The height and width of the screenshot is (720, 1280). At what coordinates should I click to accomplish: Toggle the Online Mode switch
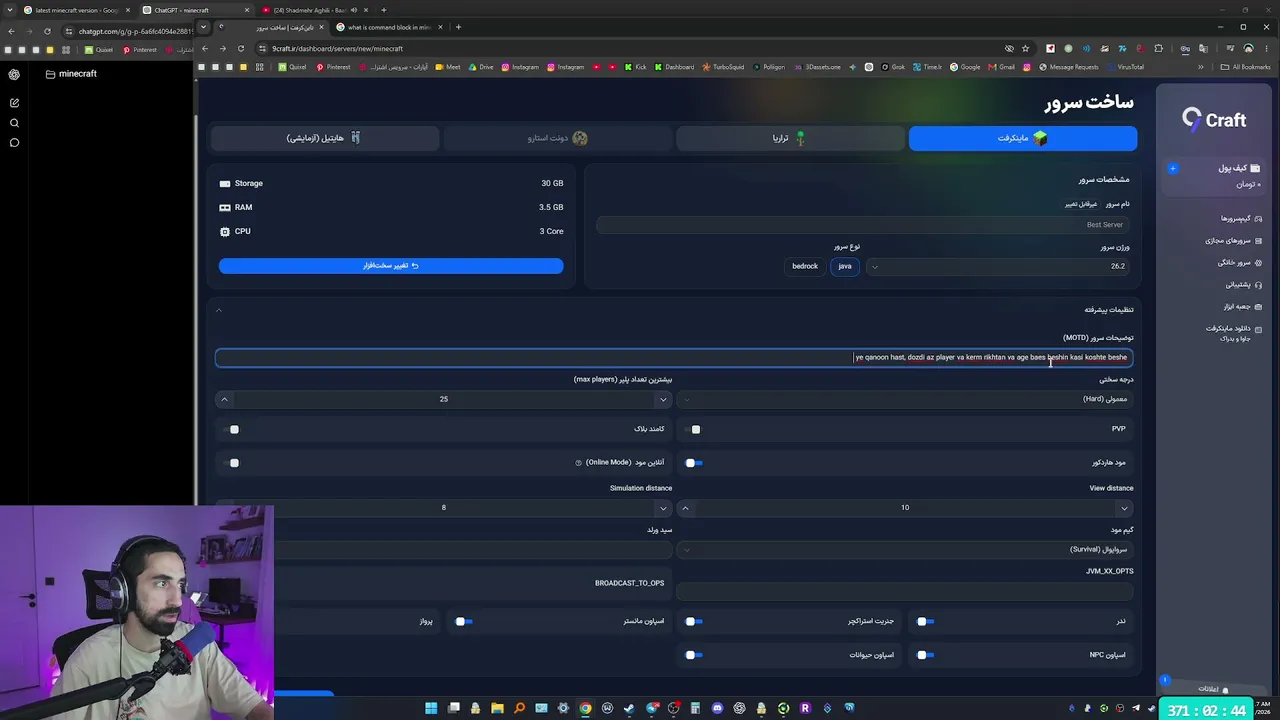[232, 463]
